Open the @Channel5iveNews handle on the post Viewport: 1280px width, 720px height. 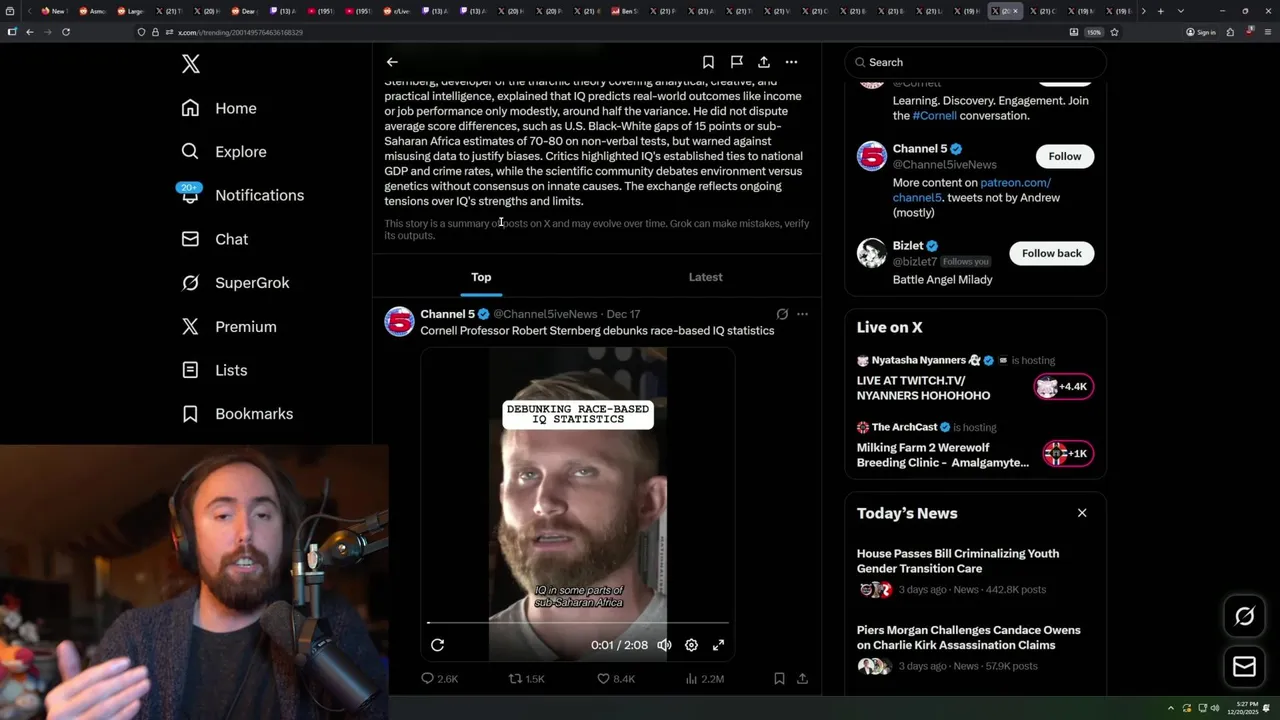tap(545, 314)
